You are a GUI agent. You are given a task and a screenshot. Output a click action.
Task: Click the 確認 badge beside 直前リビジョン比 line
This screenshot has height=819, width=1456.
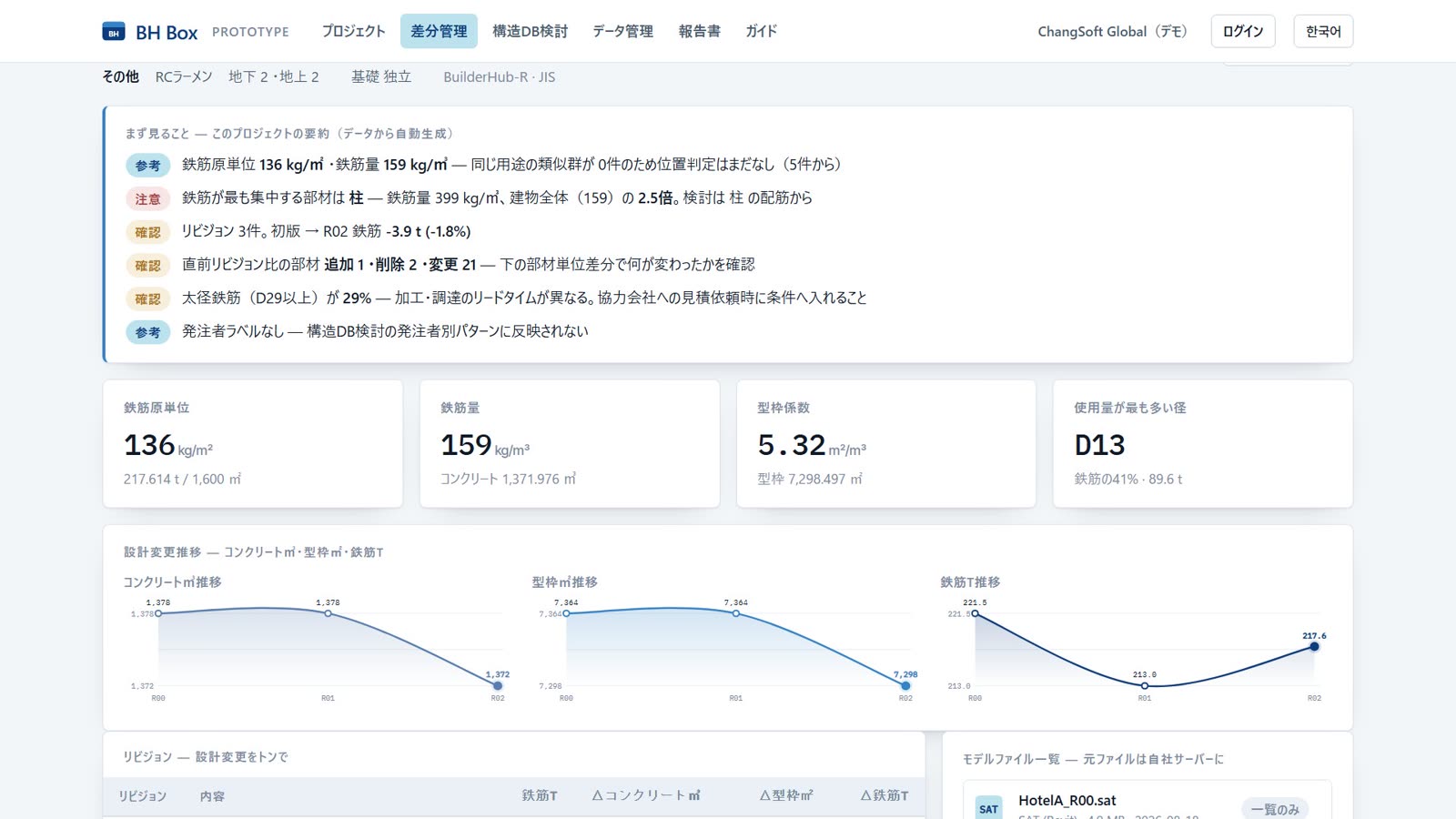147,266
